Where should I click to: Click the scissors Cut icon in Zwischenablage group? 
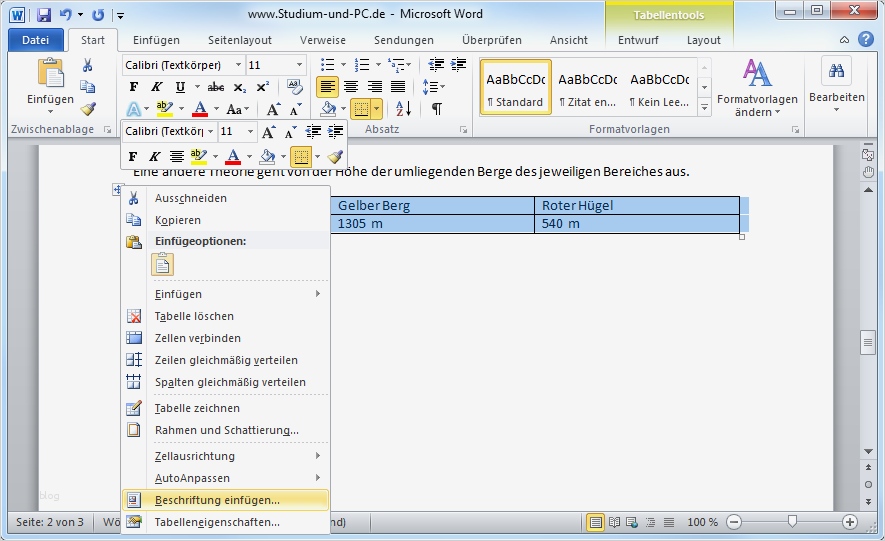click(87, 65)
